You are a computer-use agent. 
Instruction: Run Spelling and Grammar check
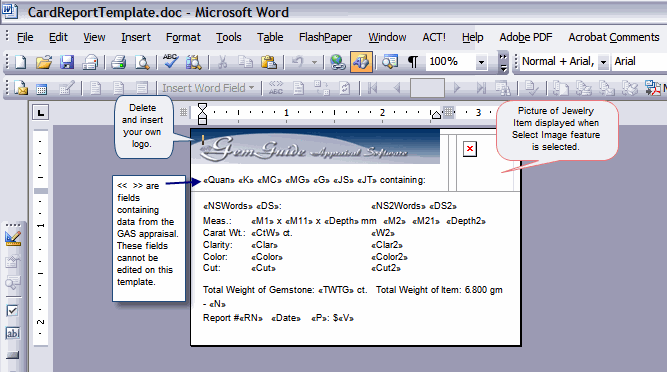(170, 62)
